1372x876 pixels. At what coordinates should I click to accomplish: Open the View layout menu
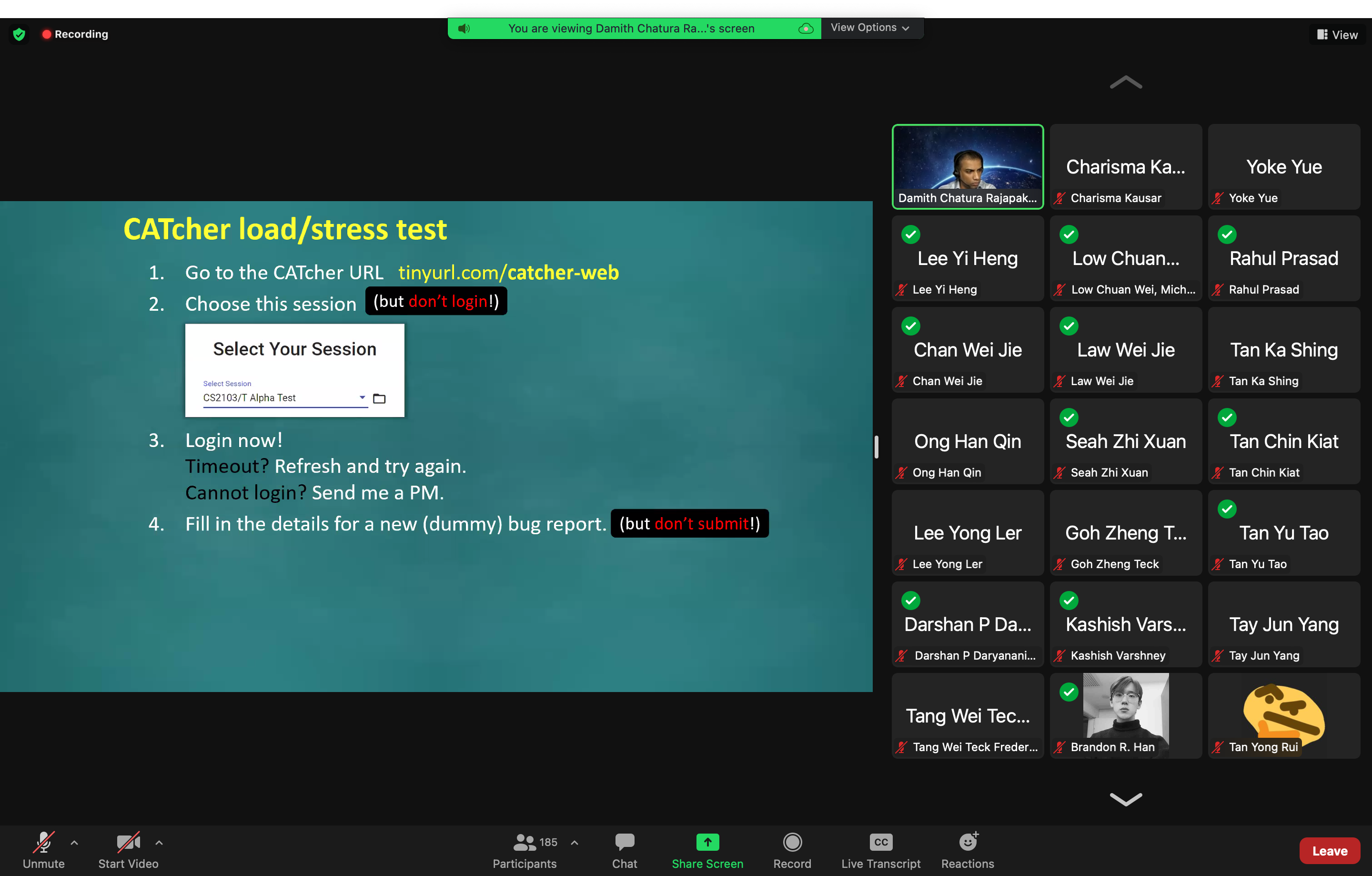point(1337,35)
